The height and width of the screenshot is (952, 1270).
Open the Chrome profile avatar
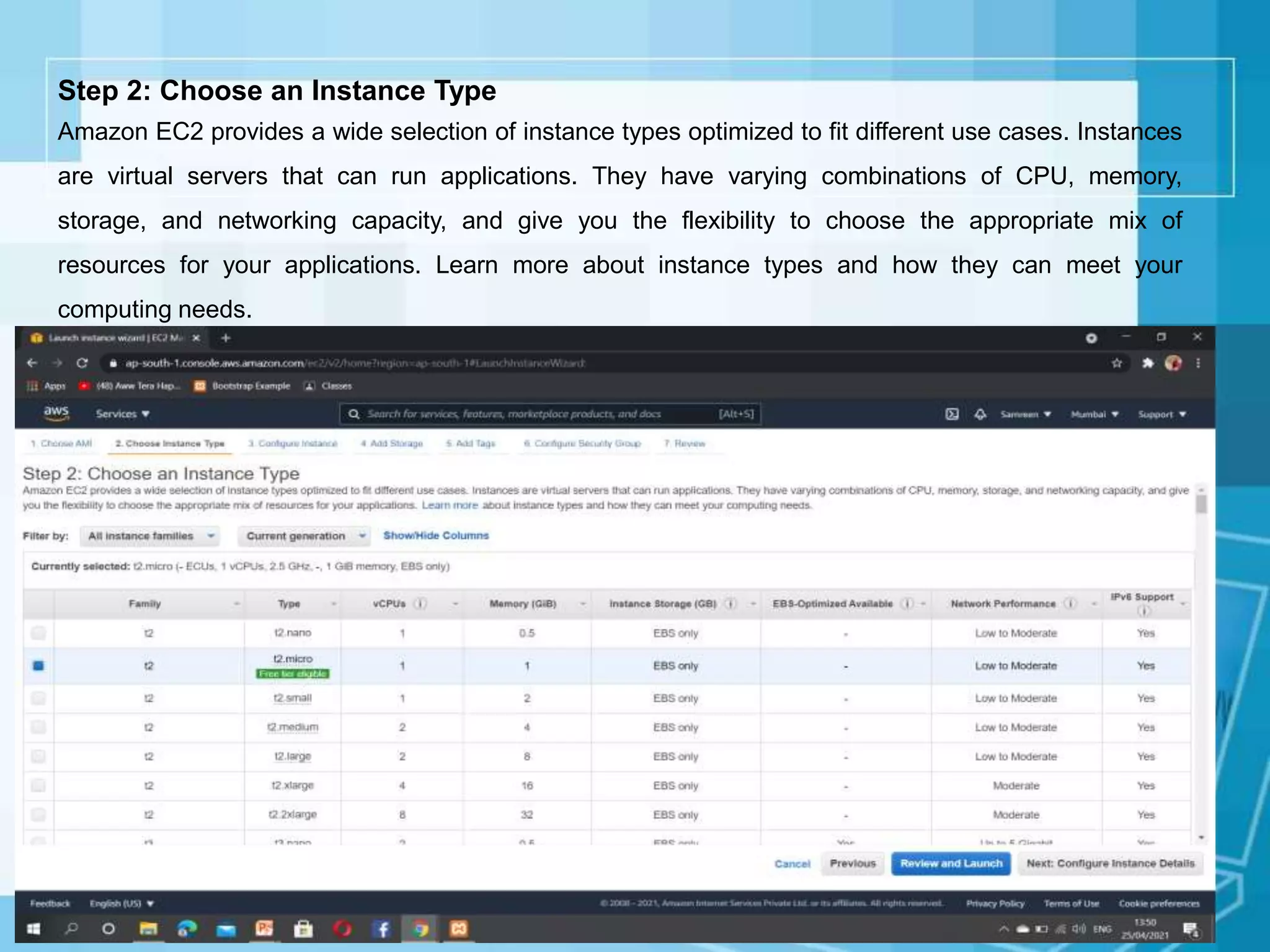coord(1173,363)
